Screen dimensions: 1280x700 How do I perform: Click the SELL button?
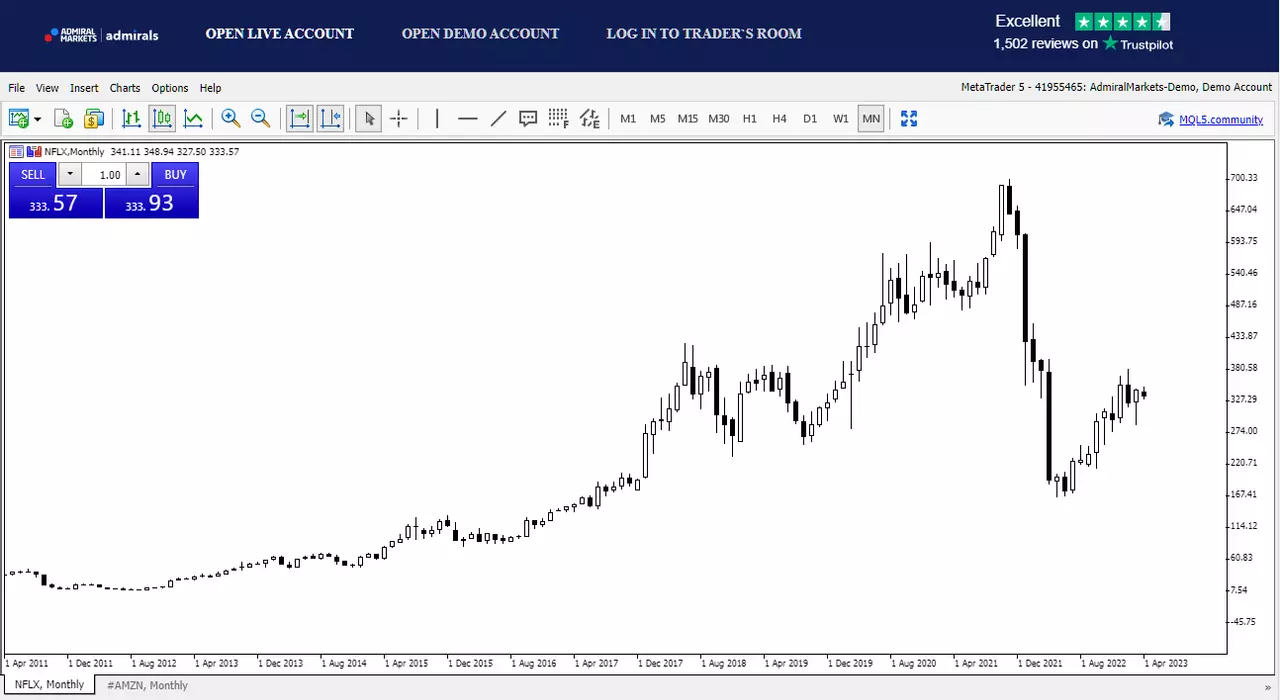(33, 175)
